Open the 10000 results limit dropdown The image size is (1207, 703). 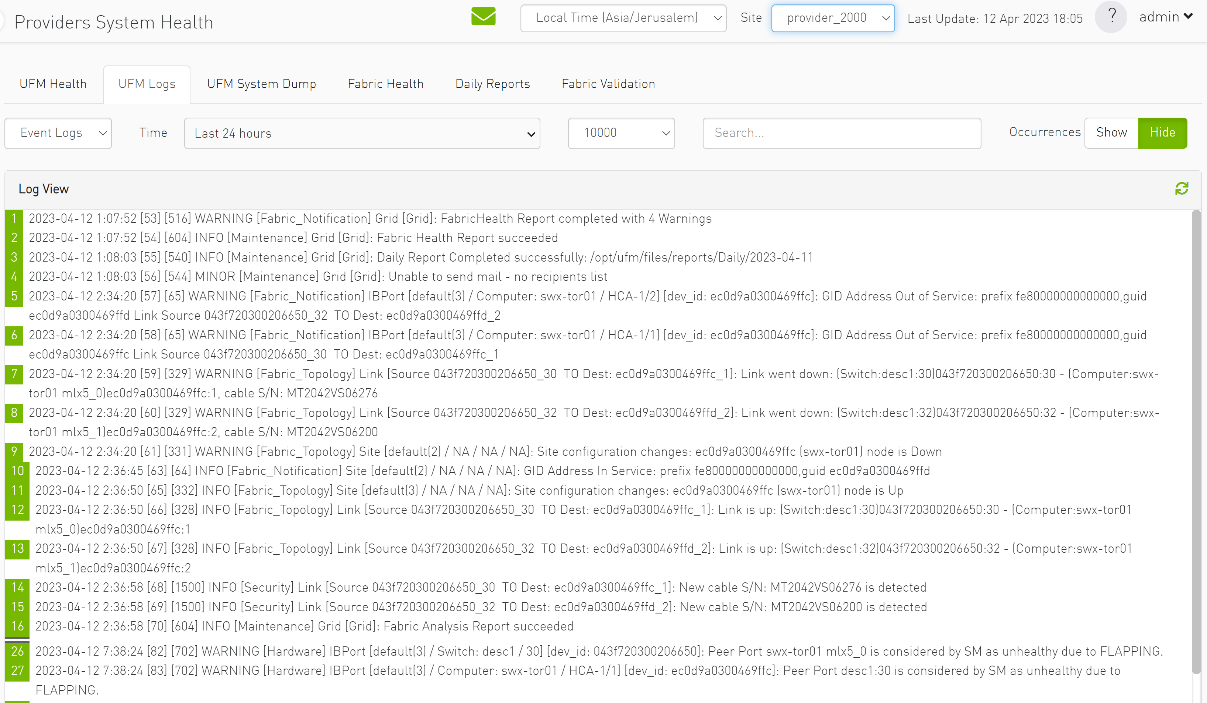[620, 132]
